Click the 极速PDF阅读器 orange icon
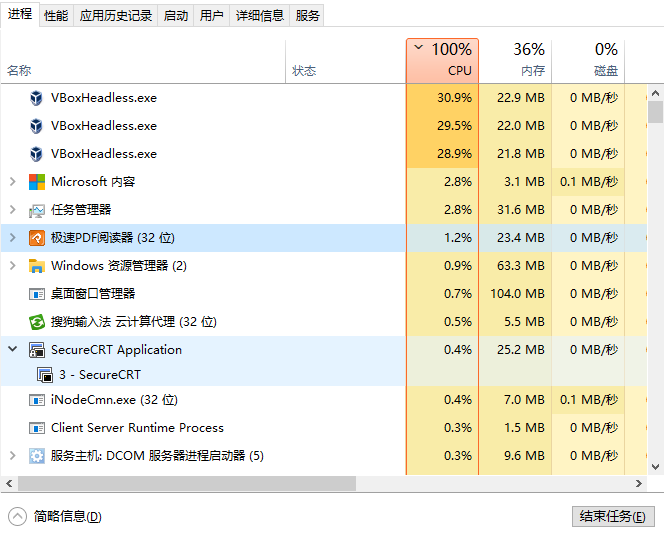 37,238
